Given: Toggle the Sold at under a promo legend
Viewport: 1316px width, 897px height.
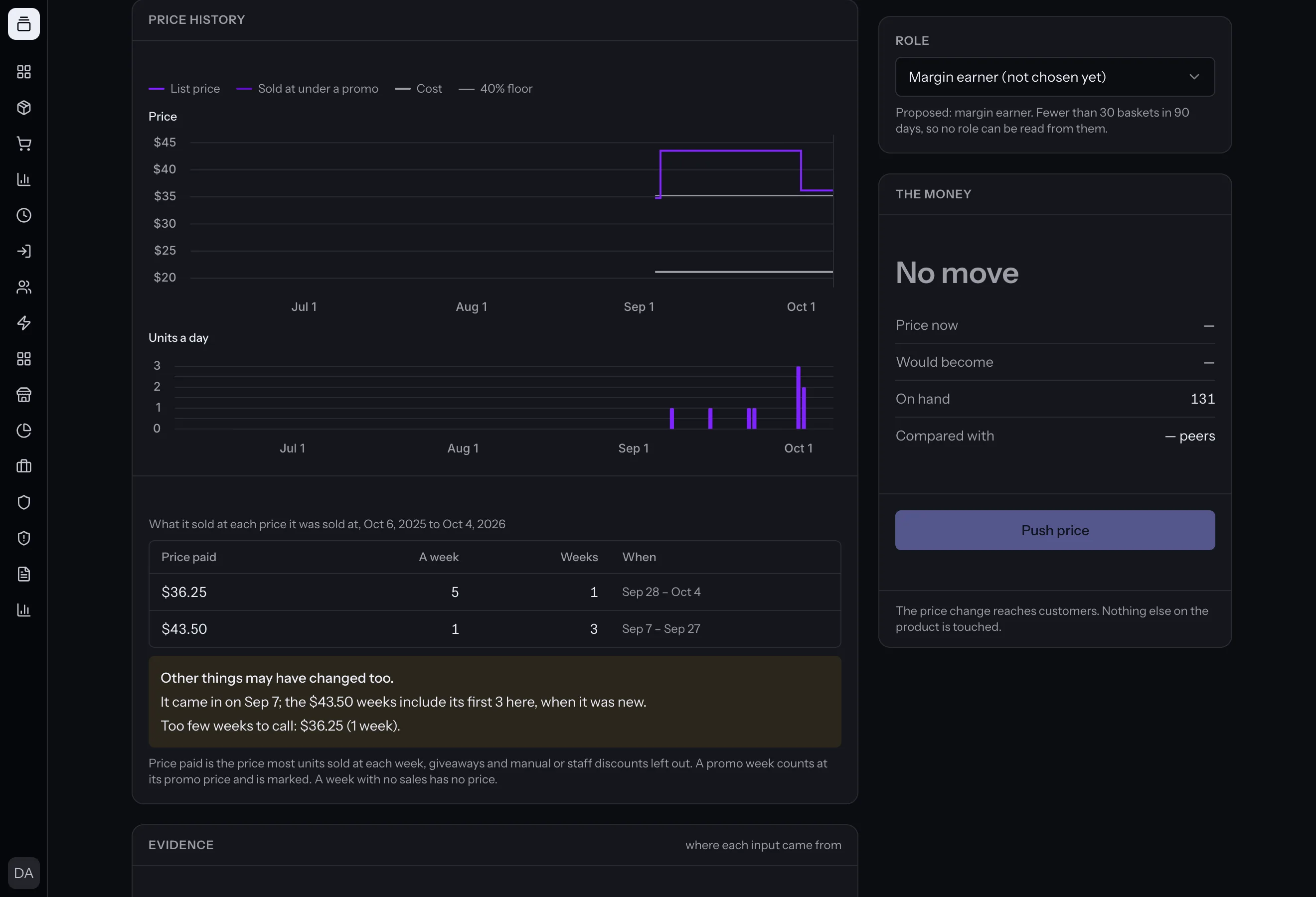Looking at the screenshot, I should pos(307,89).
